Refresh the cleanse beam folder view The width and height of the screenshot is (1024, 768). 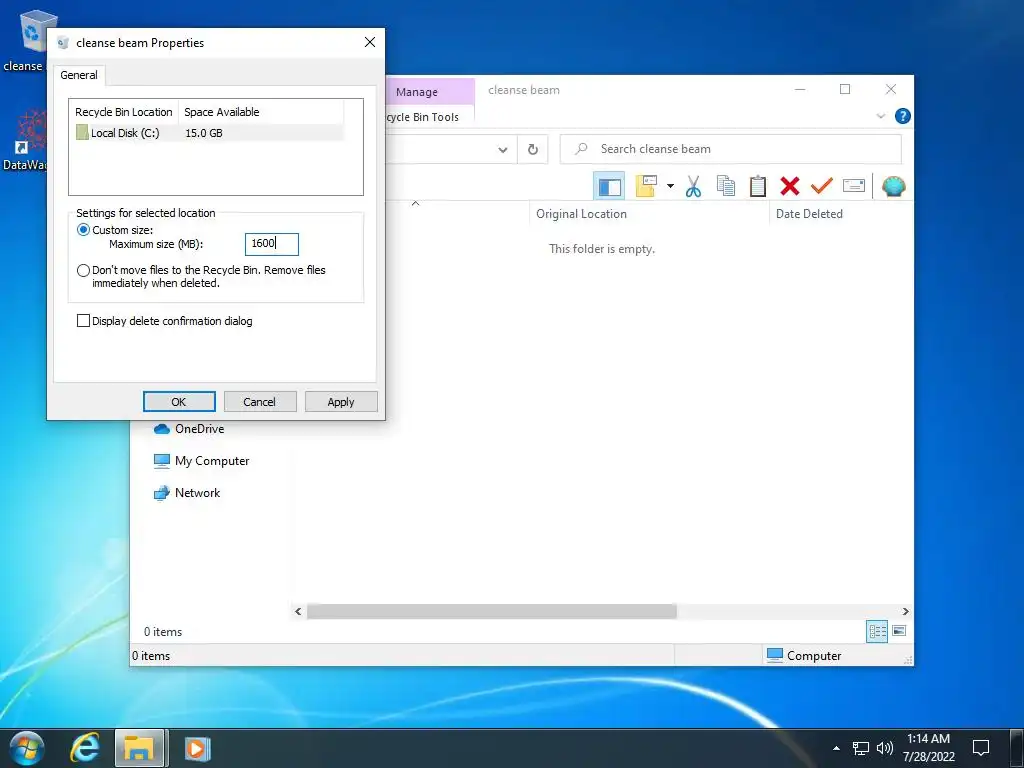click(533, 150)
